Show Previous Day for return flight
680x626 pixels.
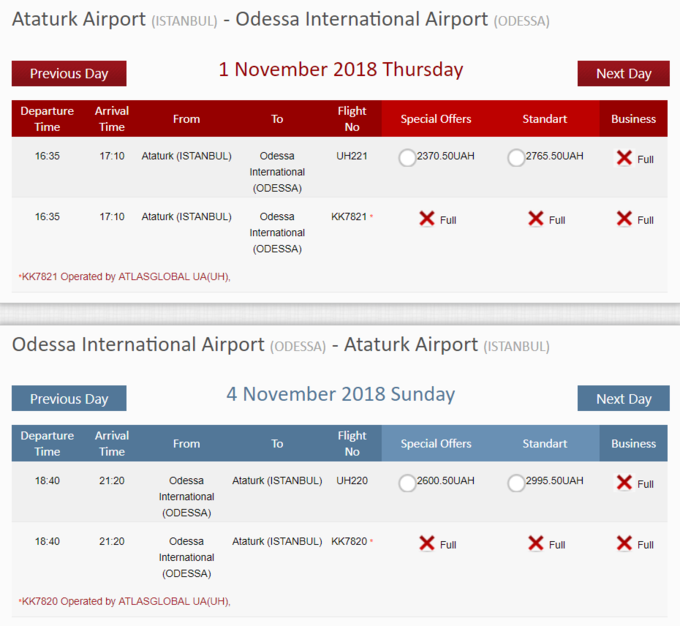(69, 398)
